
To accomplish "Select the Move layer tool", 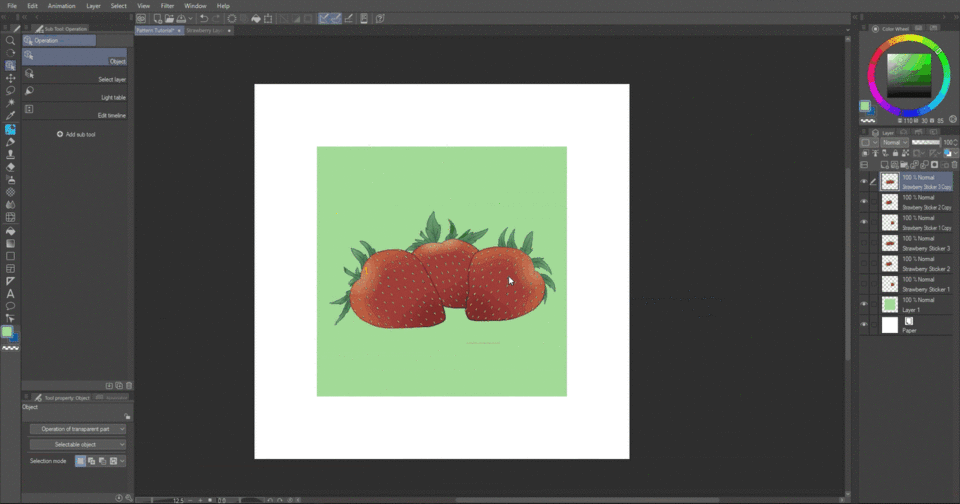I will click(x=10, y=78).
